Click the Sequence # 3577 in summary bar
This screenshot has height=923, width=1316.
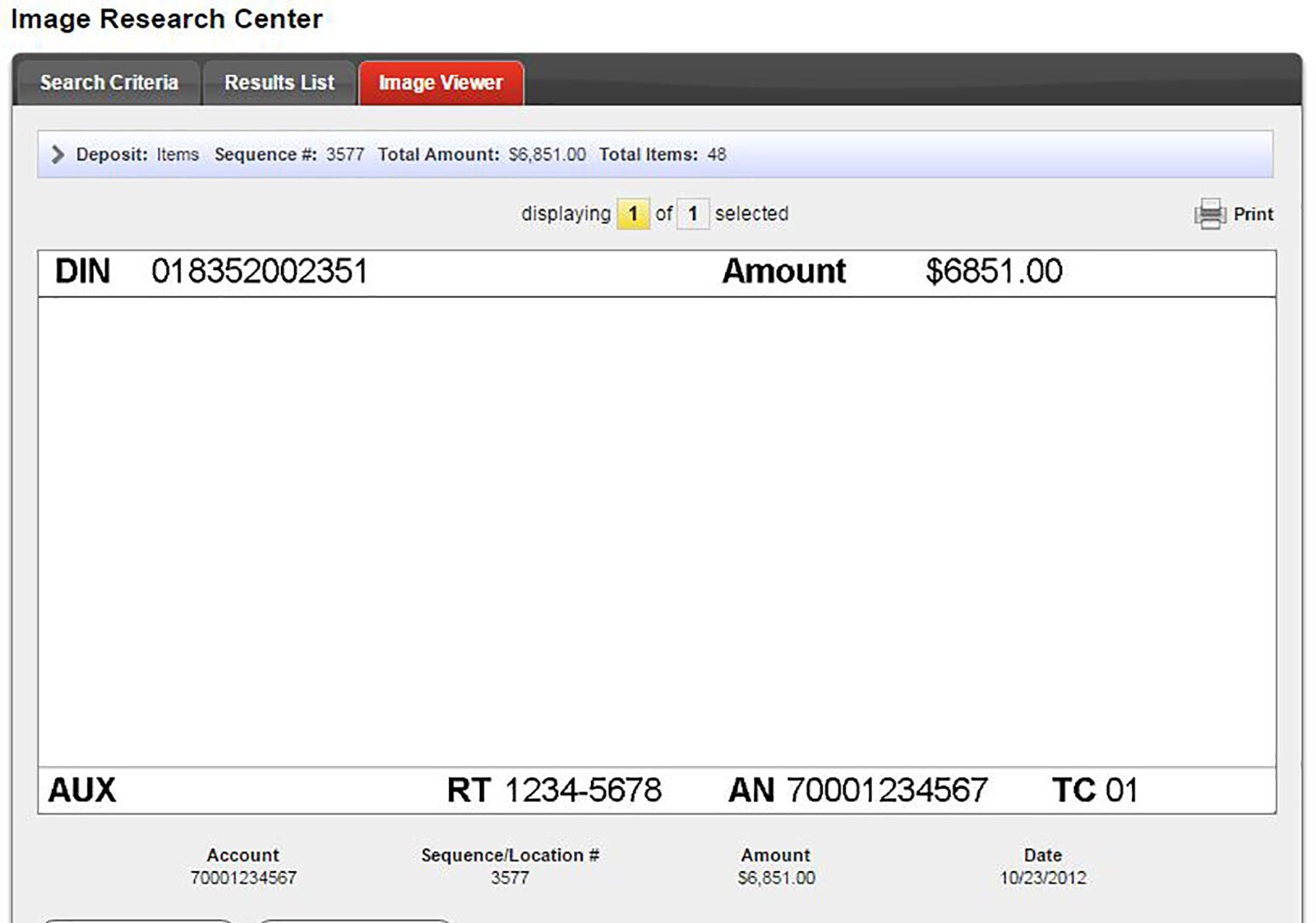coord(346,154)
